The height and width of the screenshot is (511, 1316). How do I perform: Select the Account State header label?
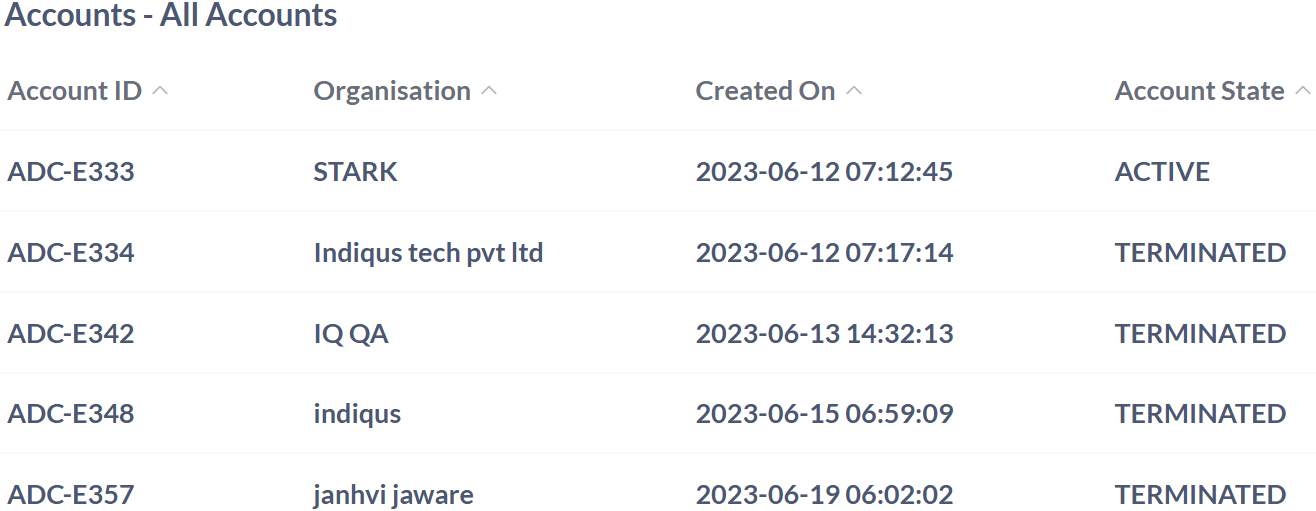point(1199,91)
